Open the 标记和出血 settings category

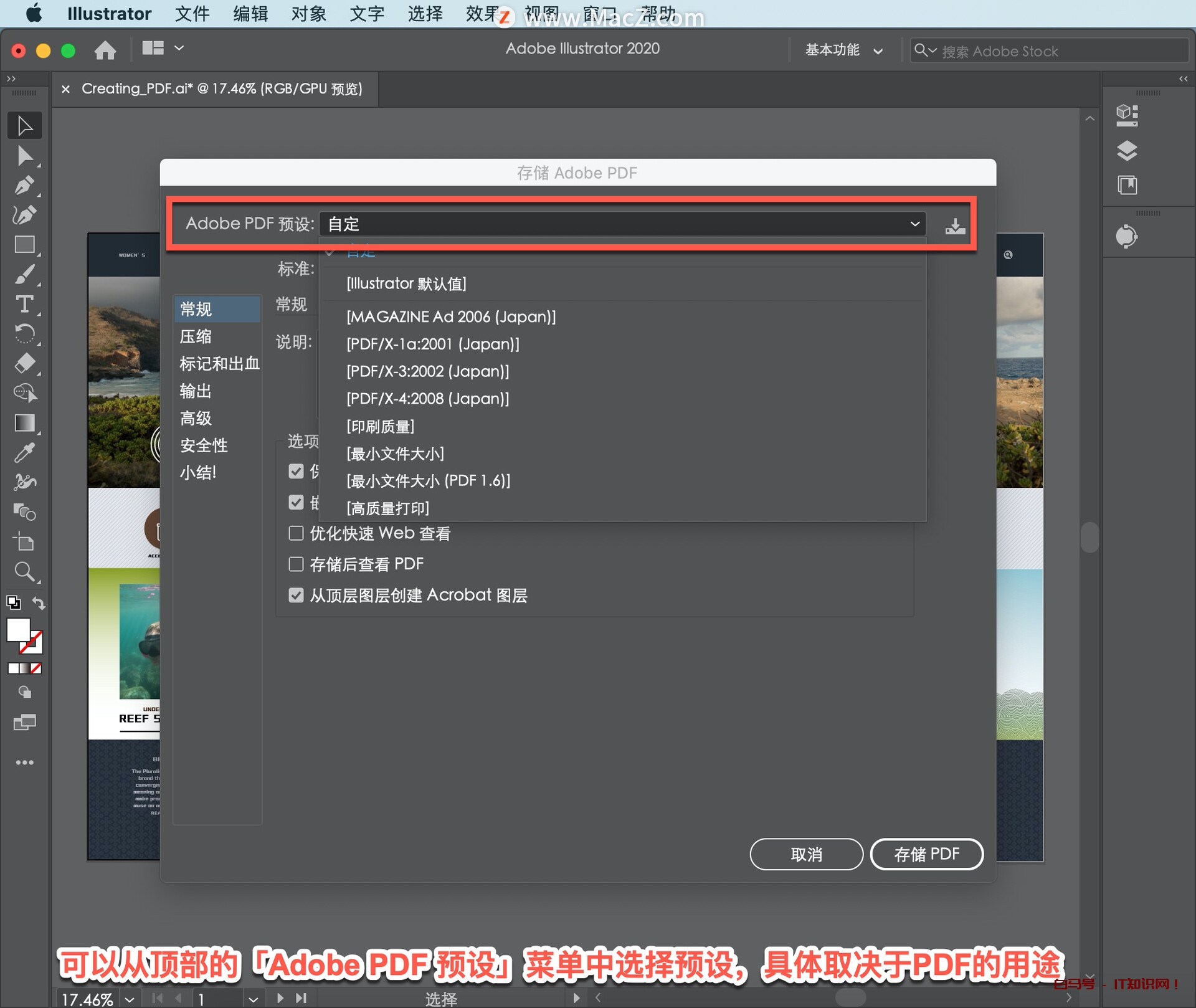[219, 364]
